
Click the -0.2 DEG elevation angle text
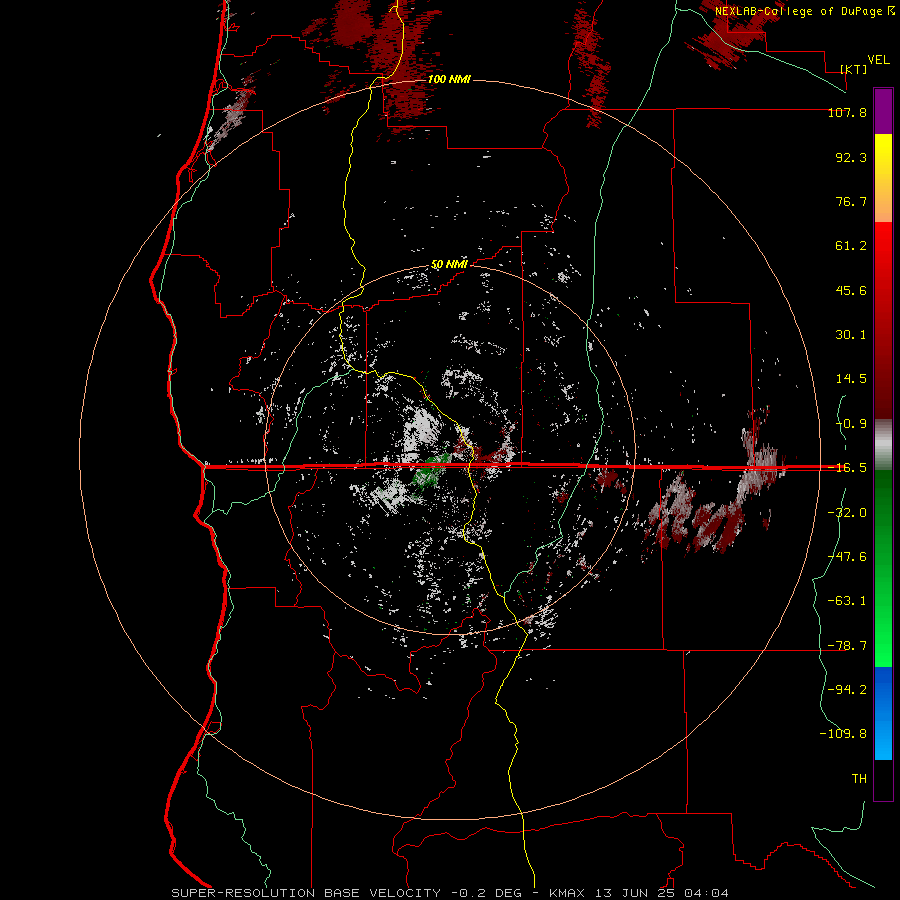(486, 893)
